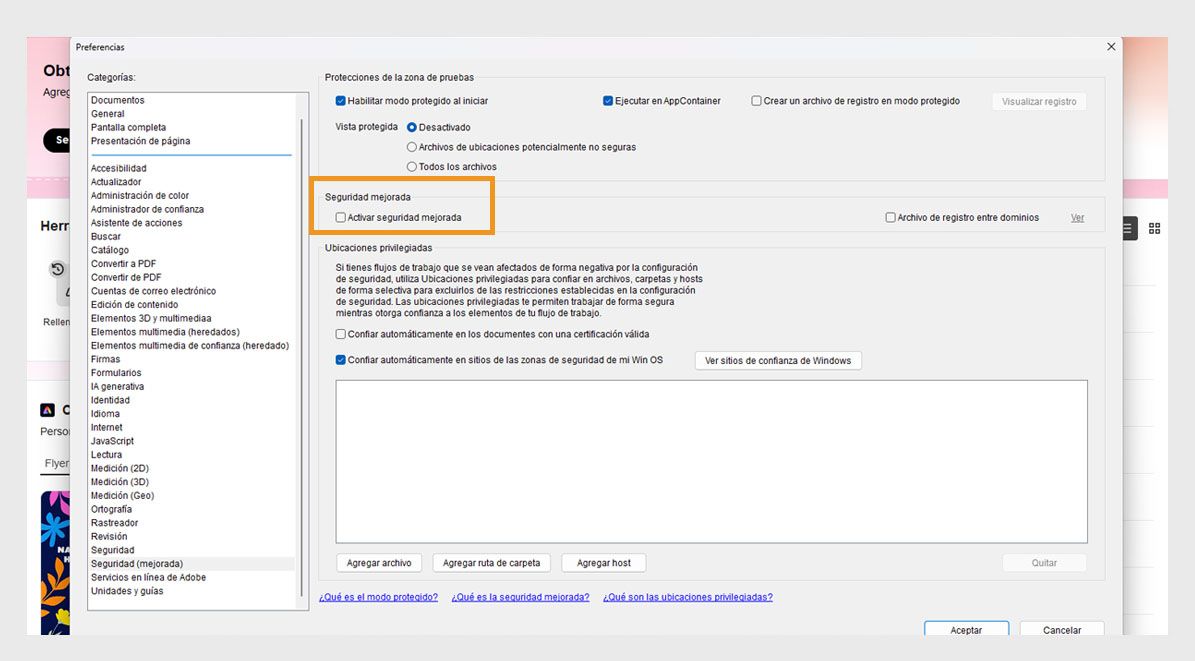Select Elementos 3D y multimediaa category
This screenshot has height=661, width=1195.
click(x=151, y=319)
